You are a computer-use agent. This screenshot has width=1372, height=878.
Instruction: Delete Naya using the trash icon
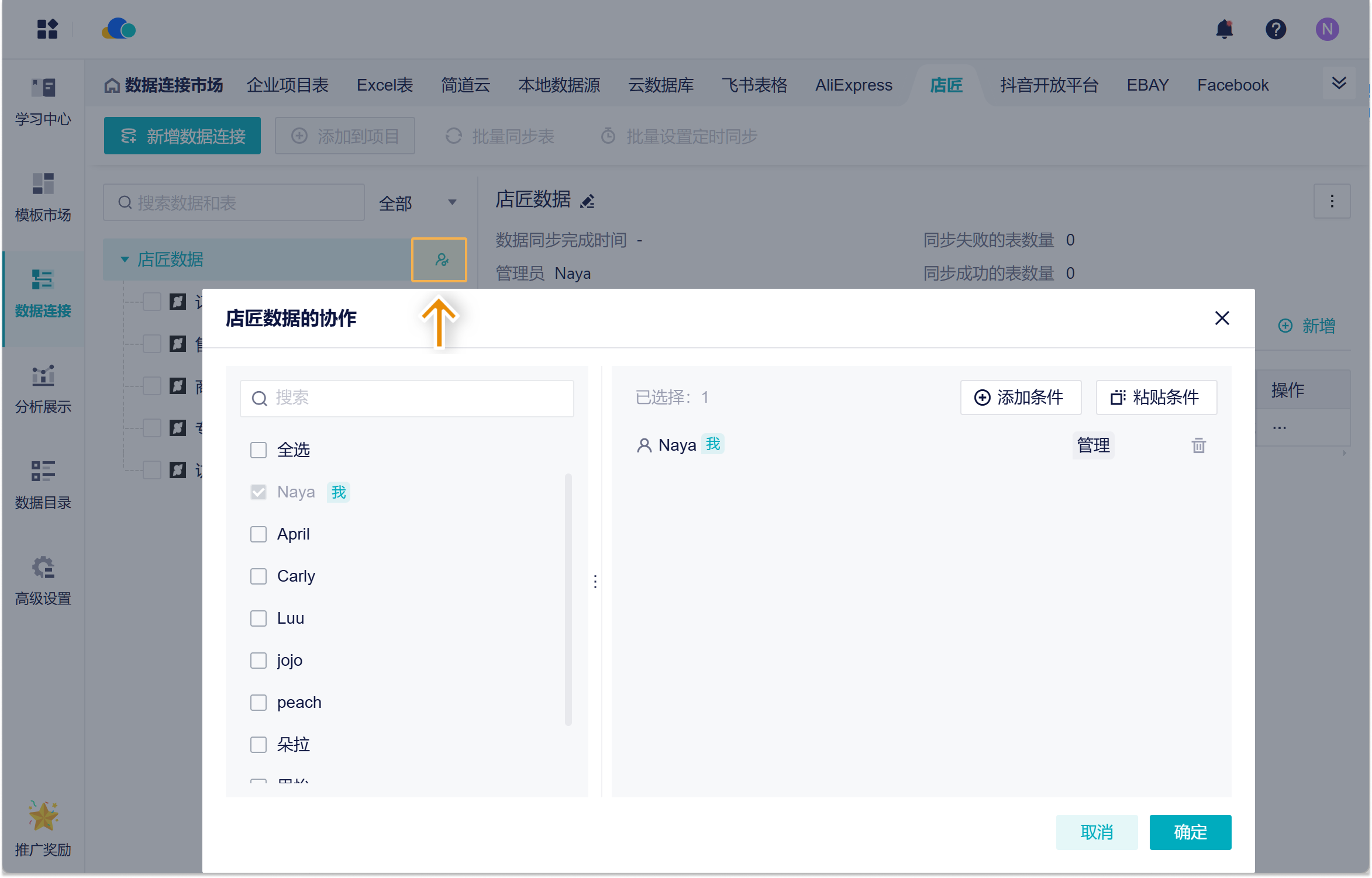[1198, 445]
